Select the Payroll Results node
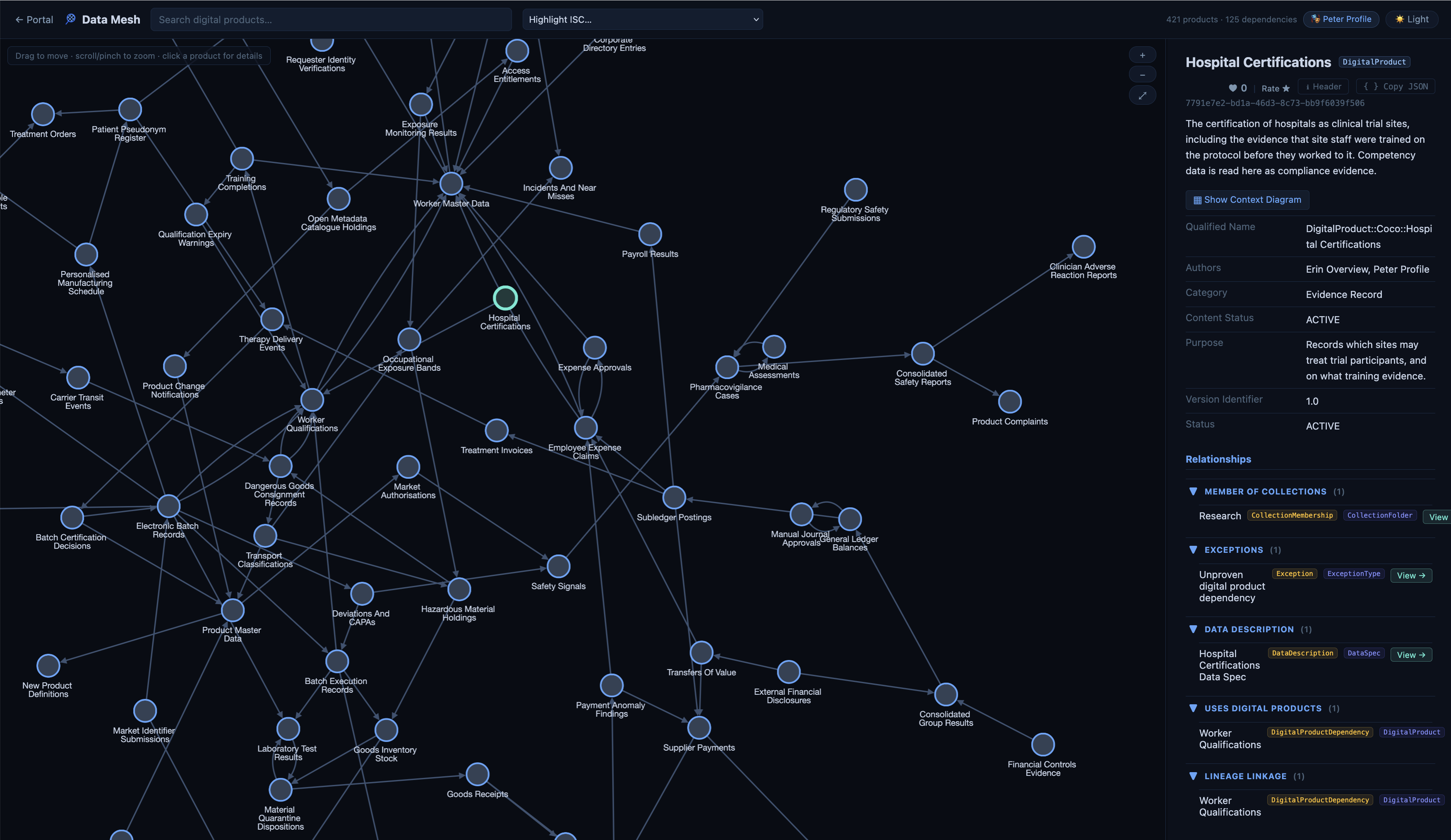1451x840 pixels. 649,234
